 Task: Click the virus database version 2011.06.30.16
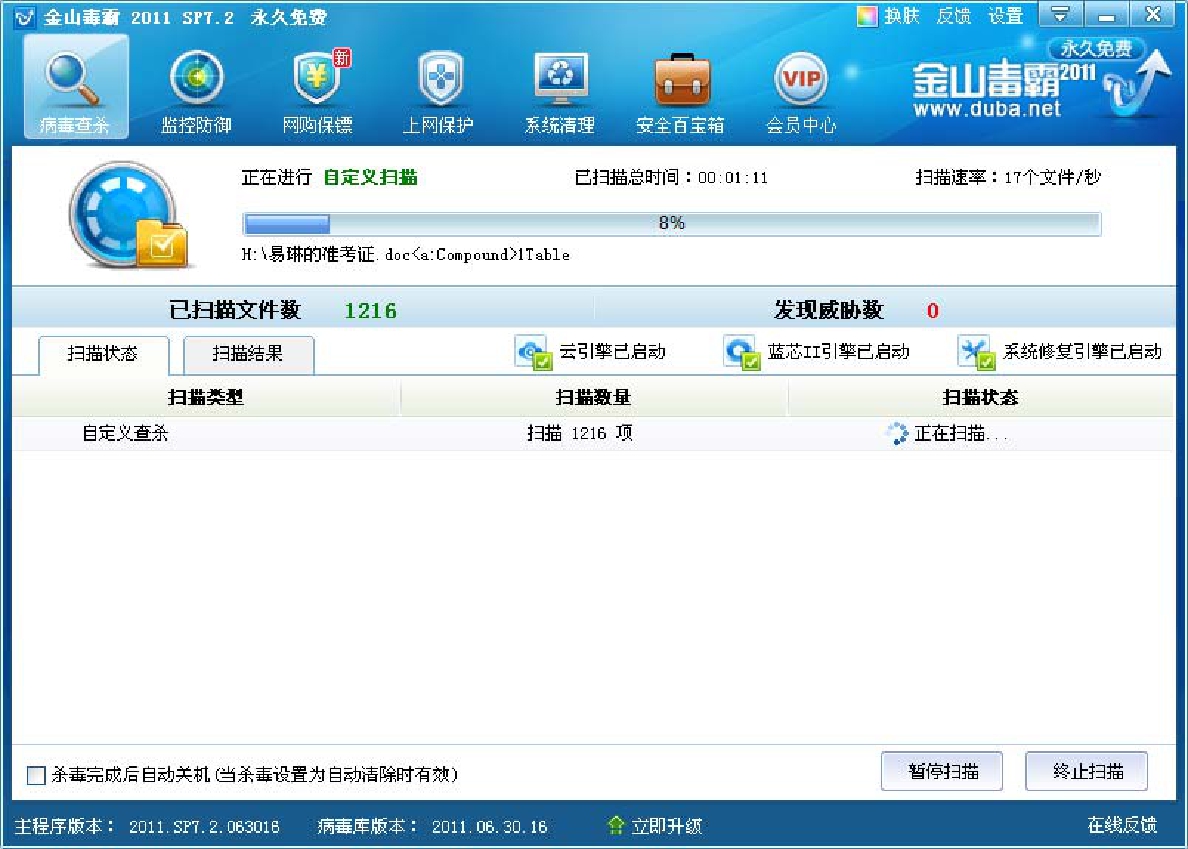click(x=489, y=826)
